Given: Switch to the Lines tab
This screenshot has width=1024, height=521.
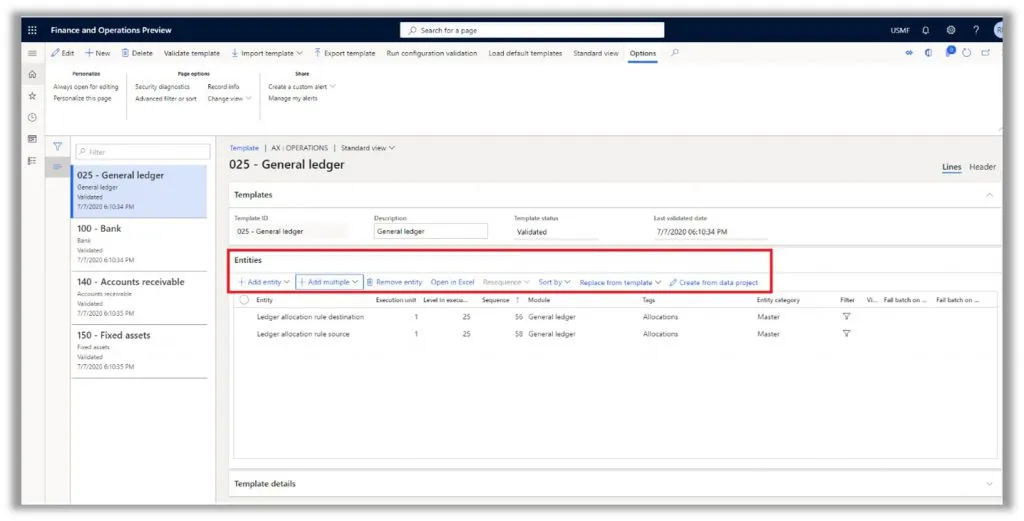Looking at the screenshot, I should tap(952, 167).
